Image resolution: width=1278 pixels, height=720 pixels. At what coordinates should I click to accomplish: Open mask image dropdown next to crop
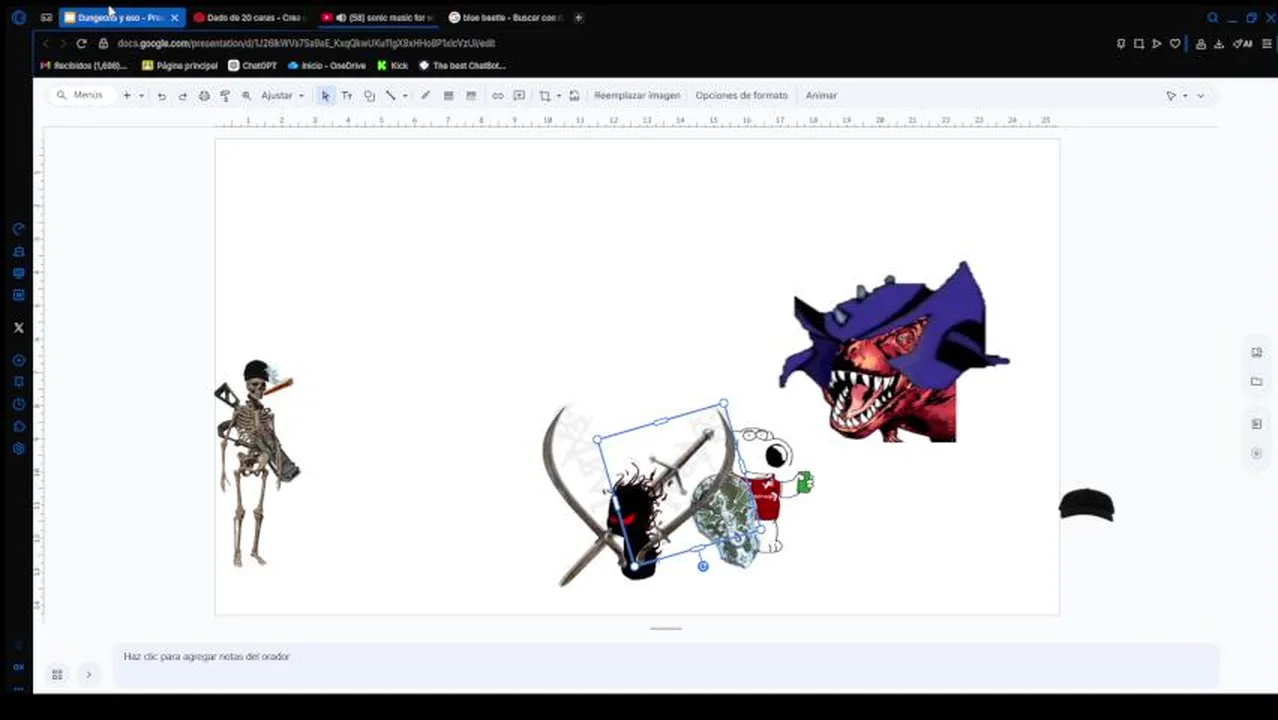559,96
